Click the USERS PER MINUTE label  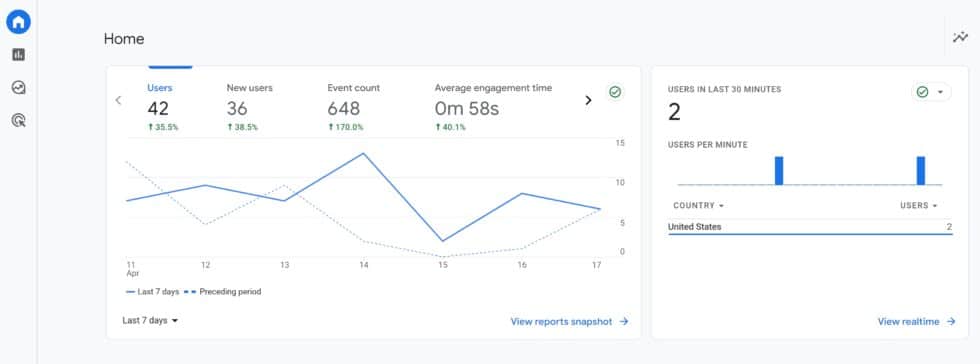pyautogui.click(x=708, y=144)
